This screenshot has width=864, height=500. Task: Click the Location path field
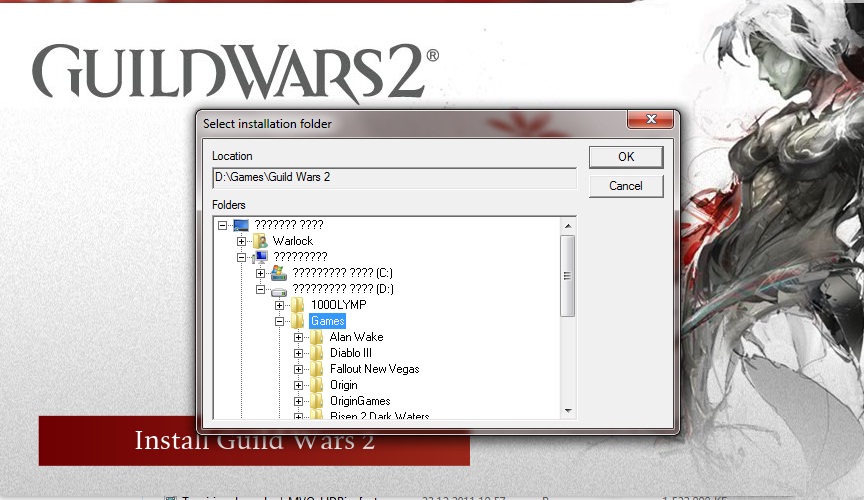(x=395, y=178)
